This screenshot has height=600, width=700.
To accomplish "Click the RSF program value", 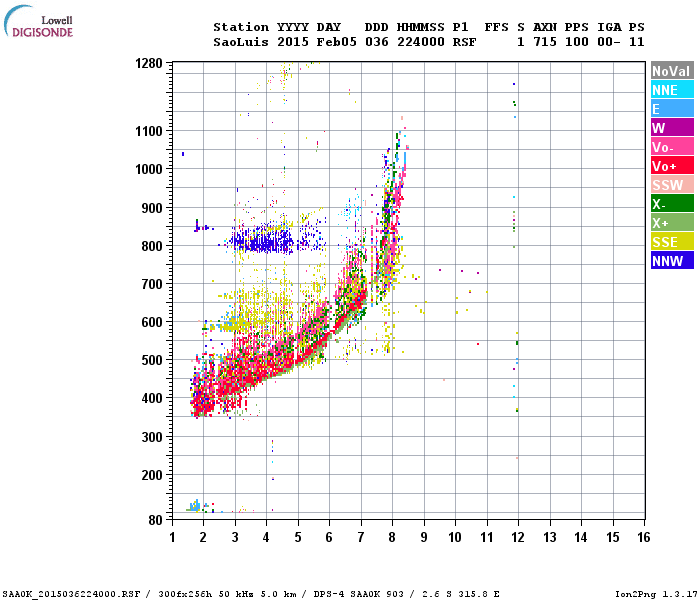I will tap(464, 42).
